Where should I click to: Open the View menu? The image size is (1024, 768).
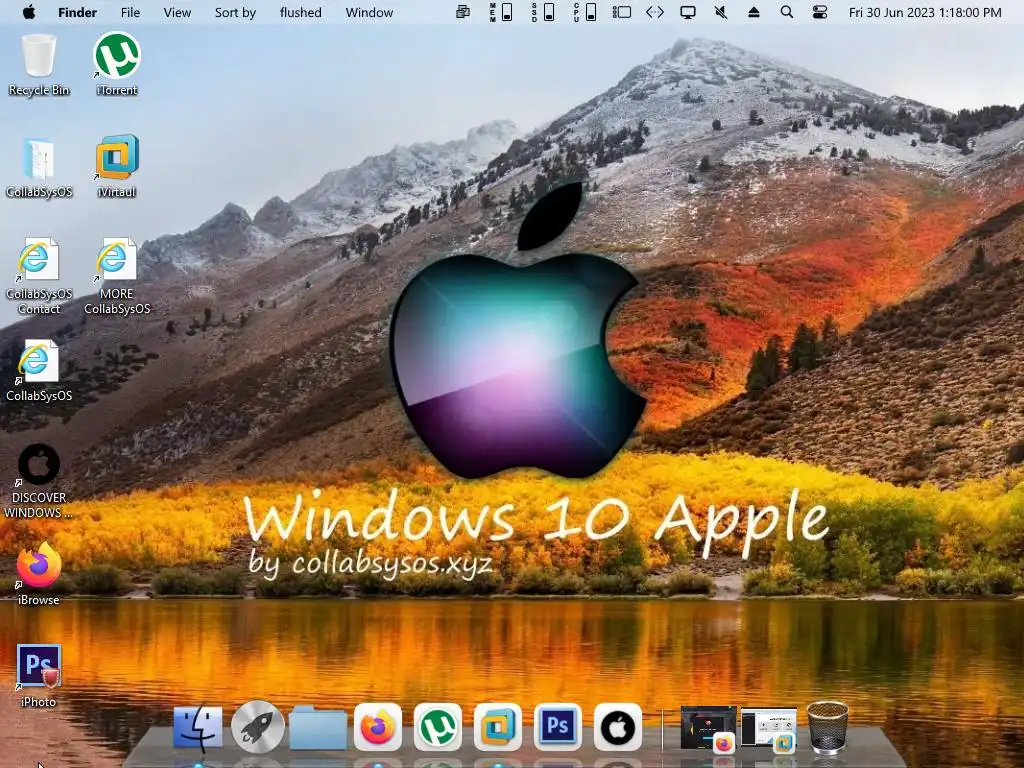click(177, 12)
